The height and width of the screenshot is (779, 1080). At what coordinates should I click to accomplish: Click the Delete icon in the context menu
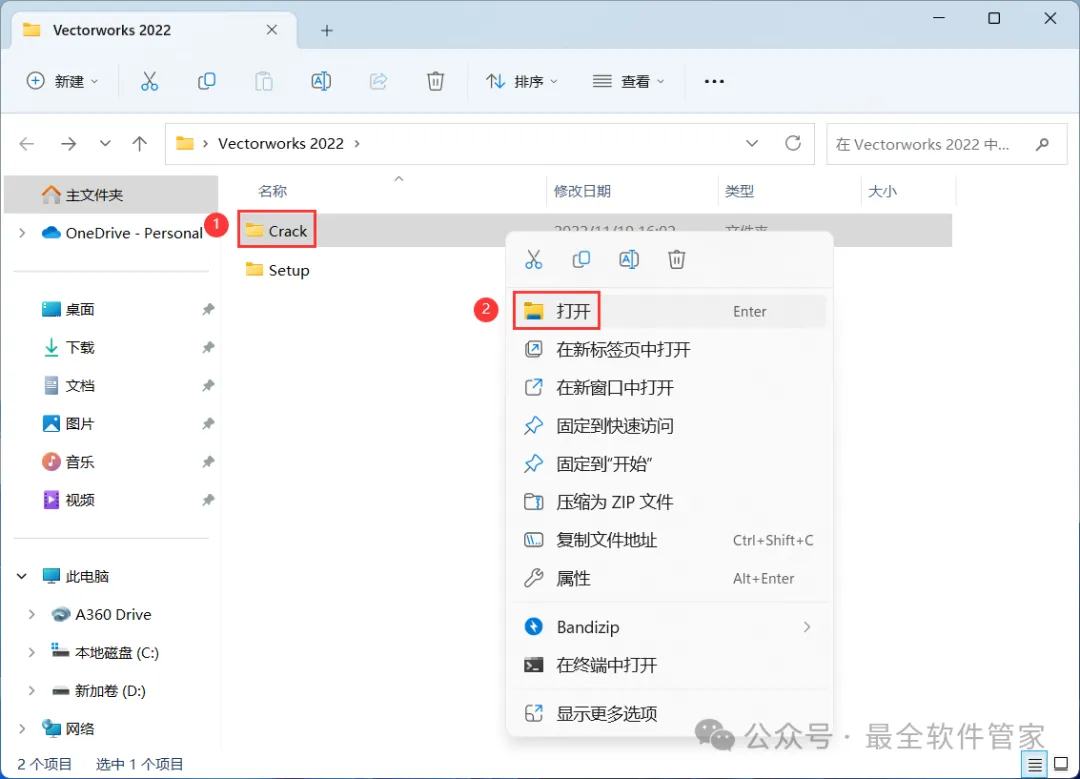(676, 260)
